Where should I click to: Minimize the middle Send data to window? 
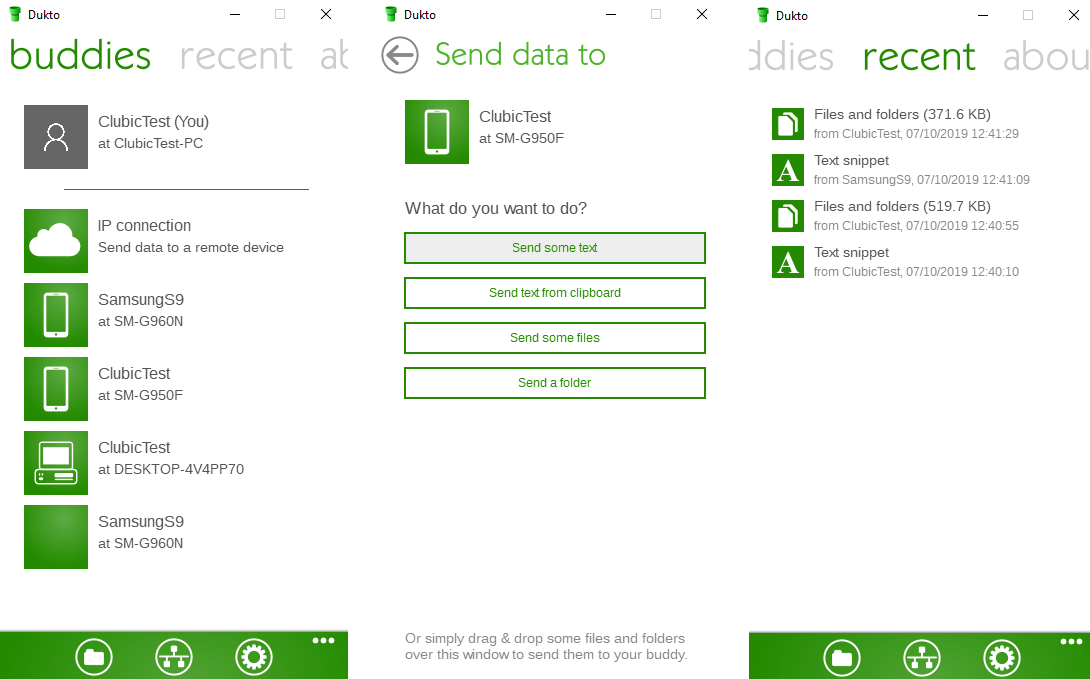click(x=611, y=15)
